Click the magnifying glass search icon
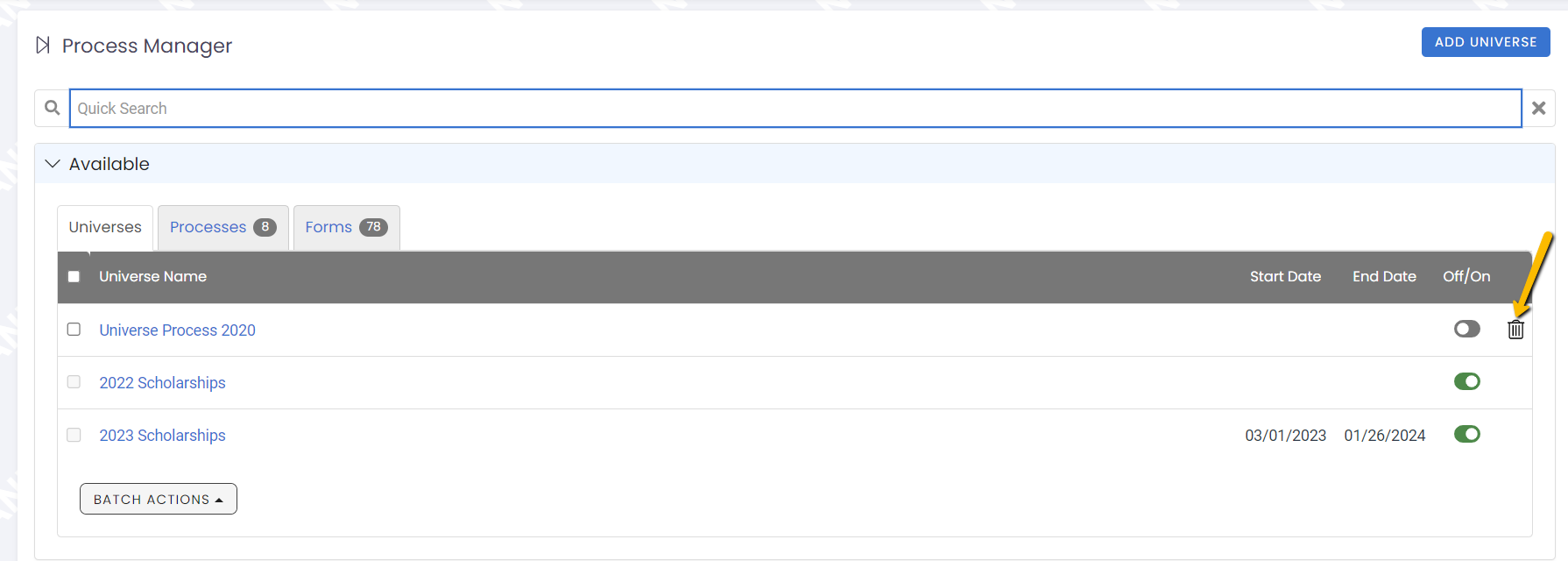This screenshot has height=561, width=1568. 53,108
